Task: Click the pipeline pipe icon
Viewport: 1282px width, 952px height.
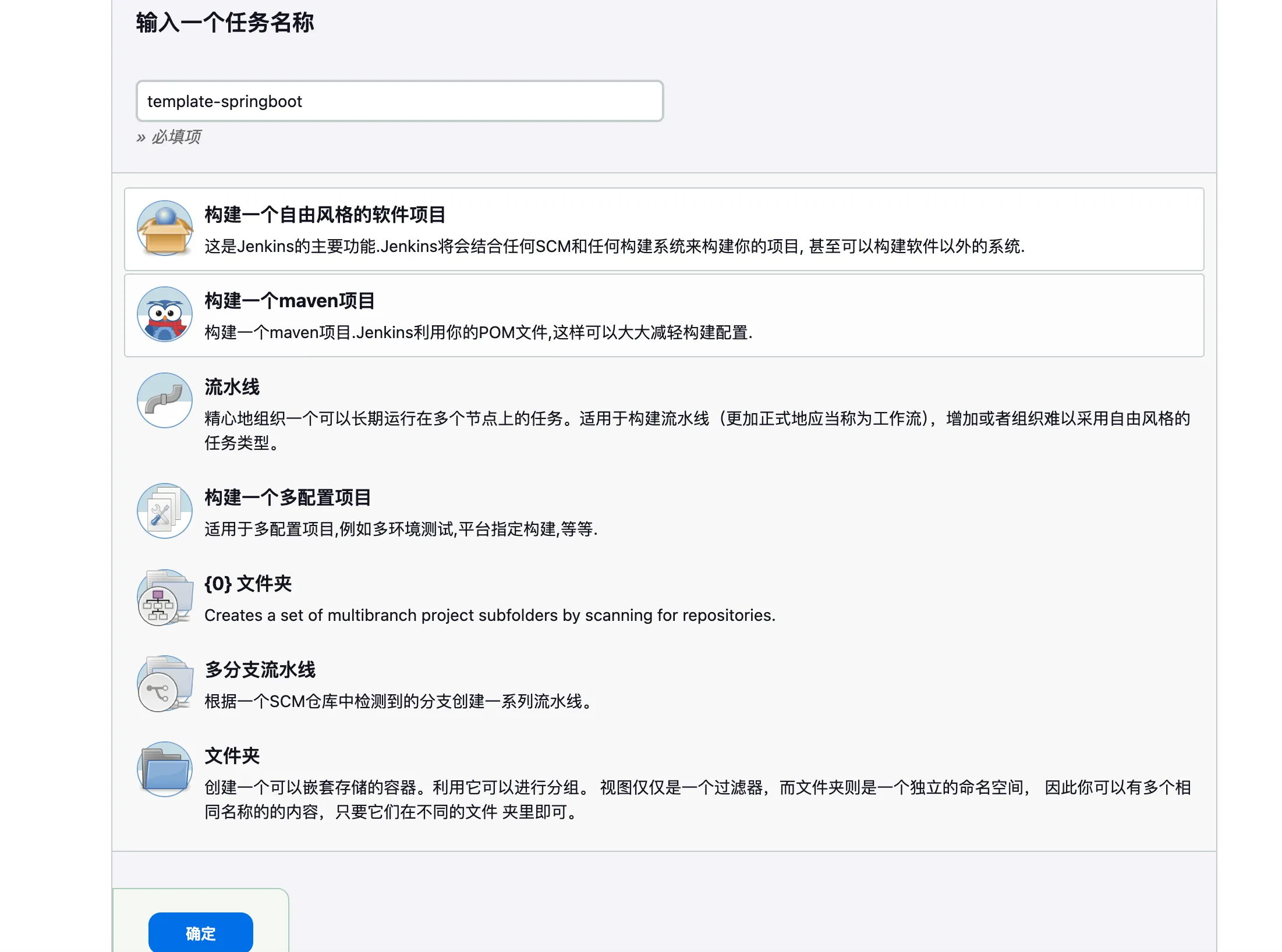Action: 165,401
